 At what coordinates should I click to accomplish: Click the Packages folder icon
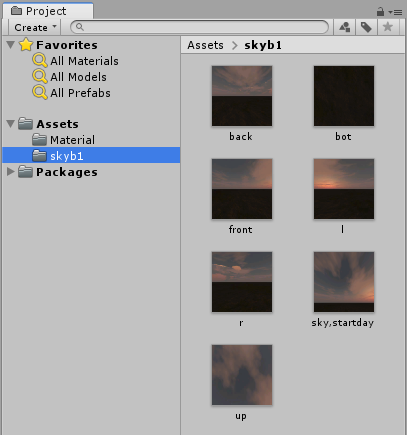(x=25, y=172)
